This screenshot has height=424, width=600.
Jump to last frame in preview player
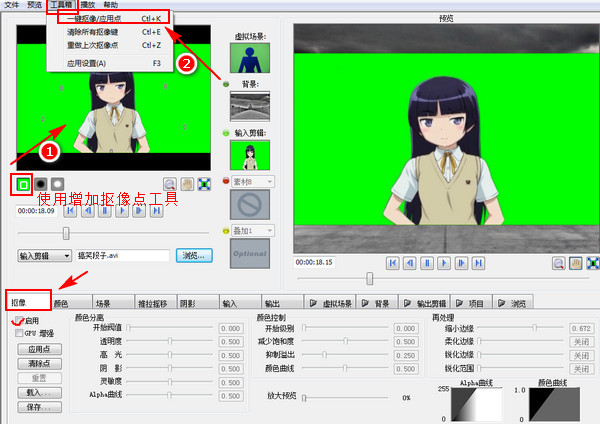point(479,263)
